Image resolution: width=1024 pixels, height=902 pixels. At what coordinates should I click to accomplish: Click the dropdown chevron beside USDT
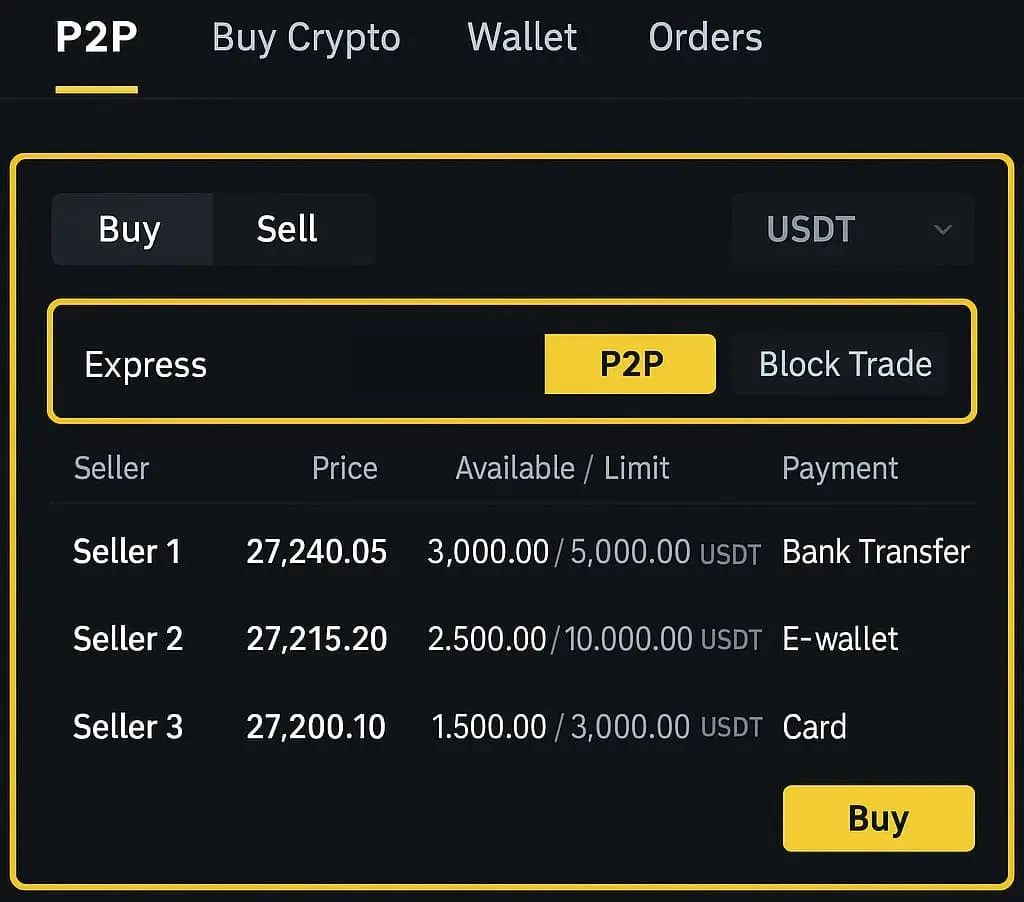pyautogui.click(x=941, y=230)
